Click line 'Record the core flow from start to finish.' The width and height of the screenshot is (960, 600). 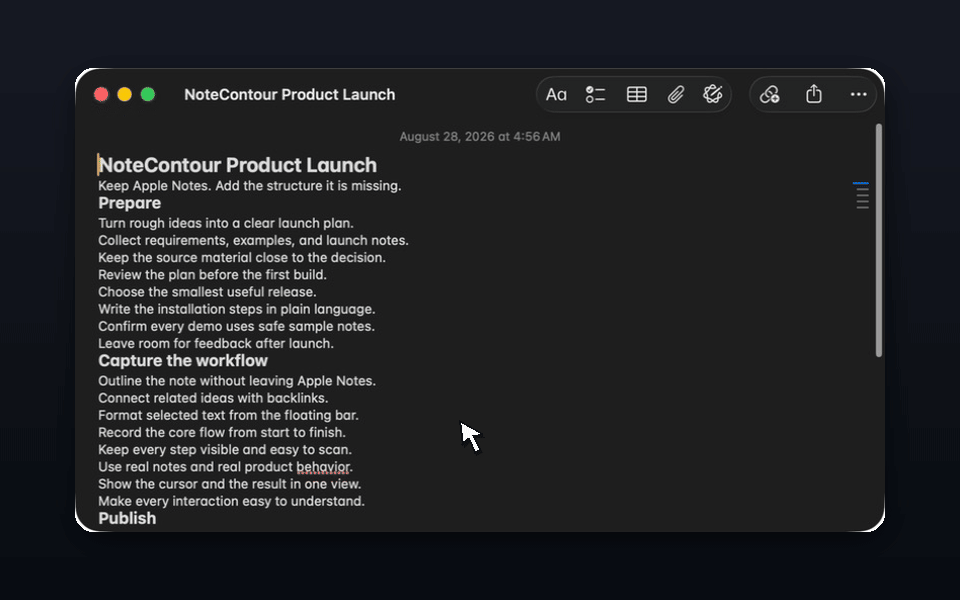pyautogui.click(x=222, y=432)
